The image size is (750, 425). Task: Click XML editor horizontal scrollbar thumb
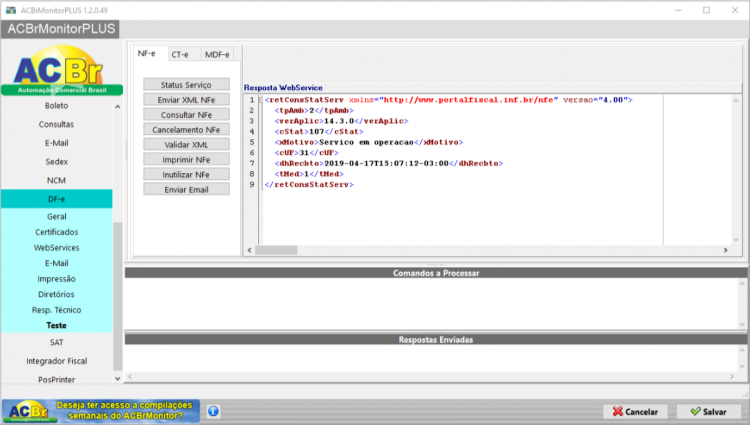click(x=276, y=250)
